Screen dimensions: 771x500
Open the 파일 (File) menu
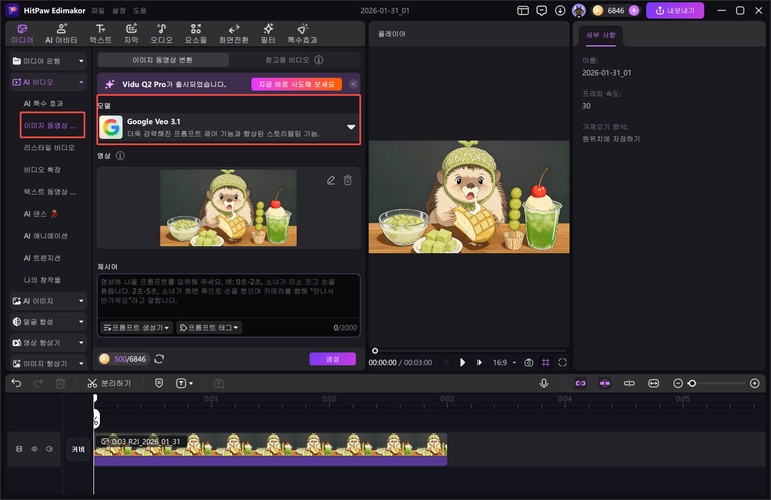coord(98,10)
